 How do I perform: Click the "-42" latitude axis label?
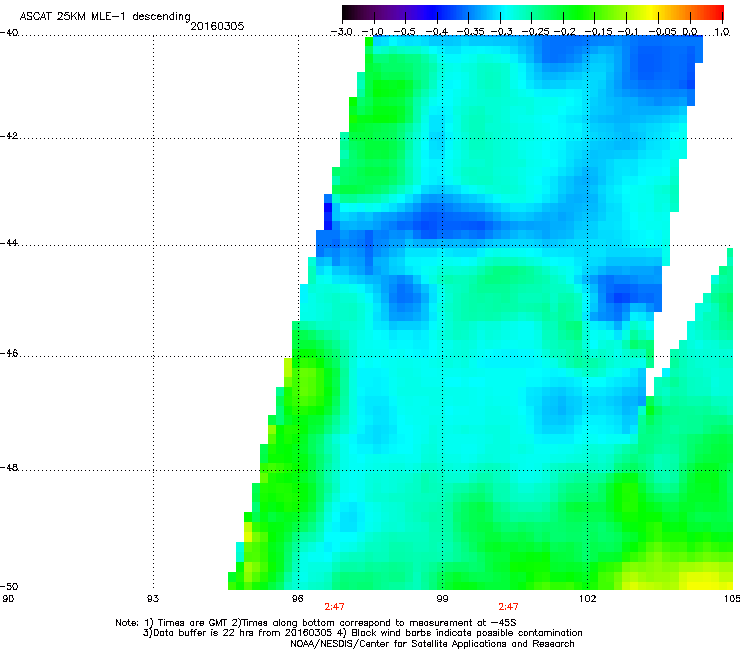pos(8,136)
